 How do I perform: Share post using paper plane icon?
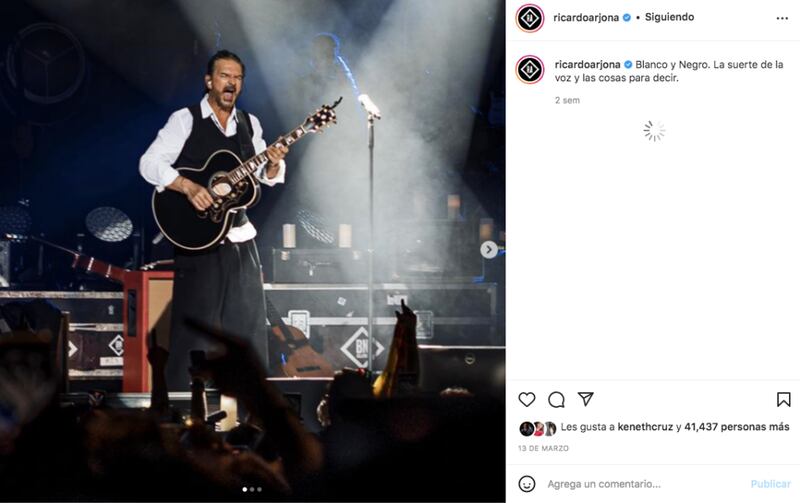[x=585, y=399]
